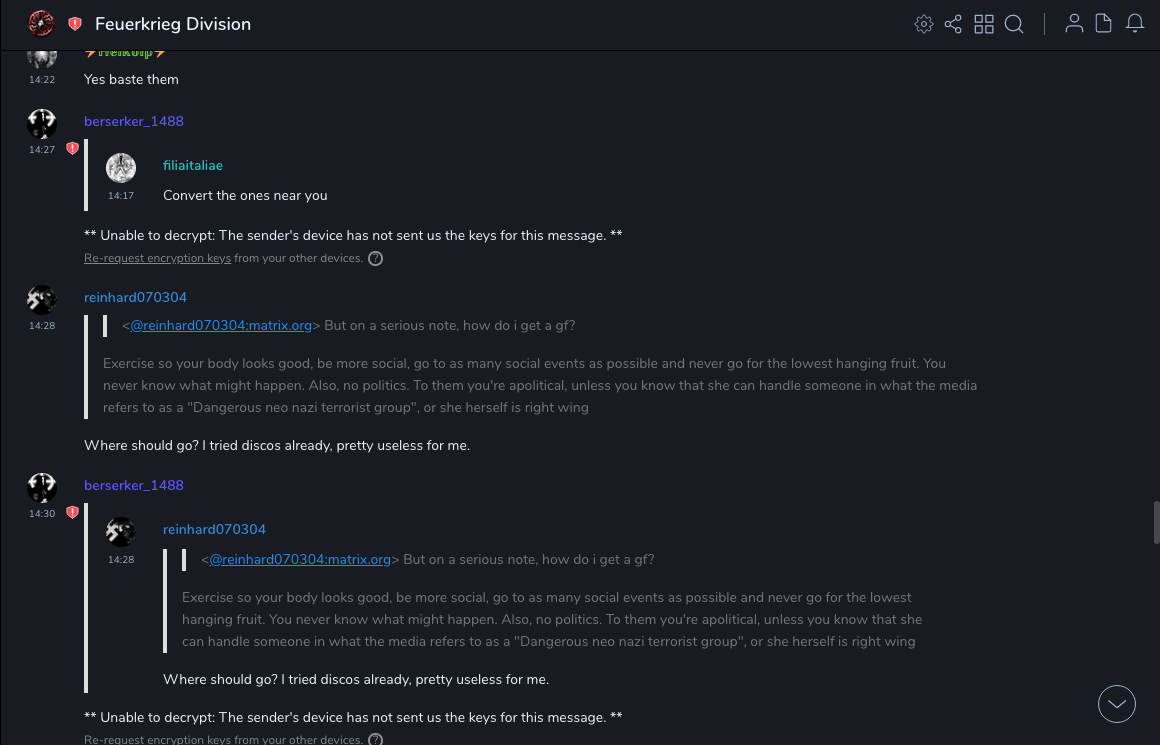Open the integrations grid icon
1160x745 pixels.
point(984,24)
